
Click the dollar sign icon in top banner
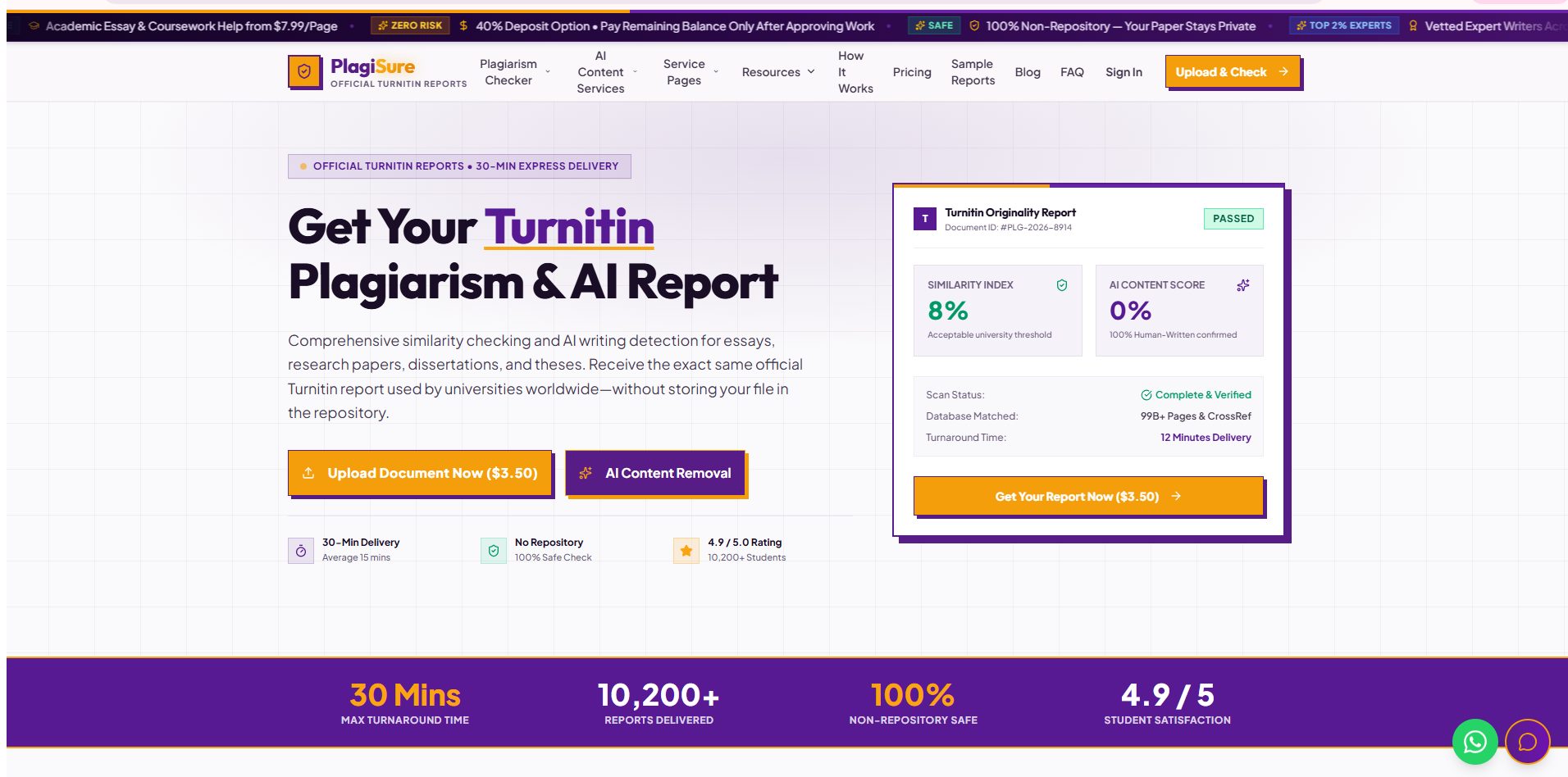tap(463, 26)
